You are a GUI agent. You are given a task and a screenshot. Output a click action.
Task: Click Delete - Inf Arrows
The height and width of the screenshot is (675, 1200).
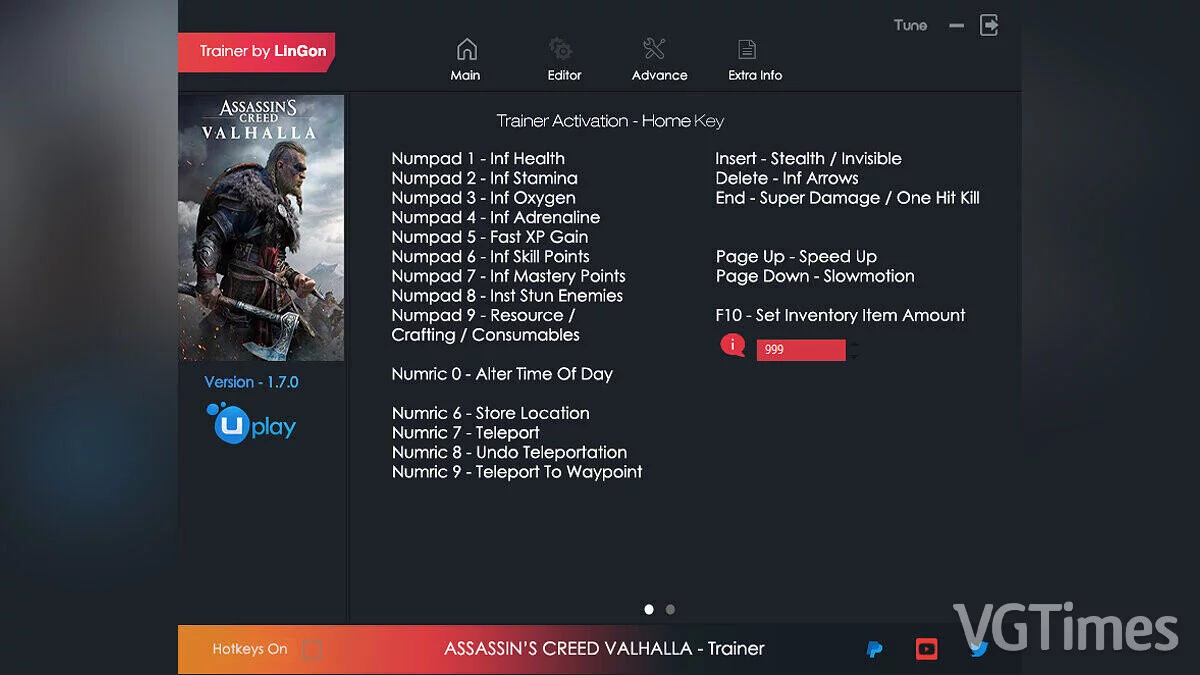pyautogui.click(x=786, y=178)
